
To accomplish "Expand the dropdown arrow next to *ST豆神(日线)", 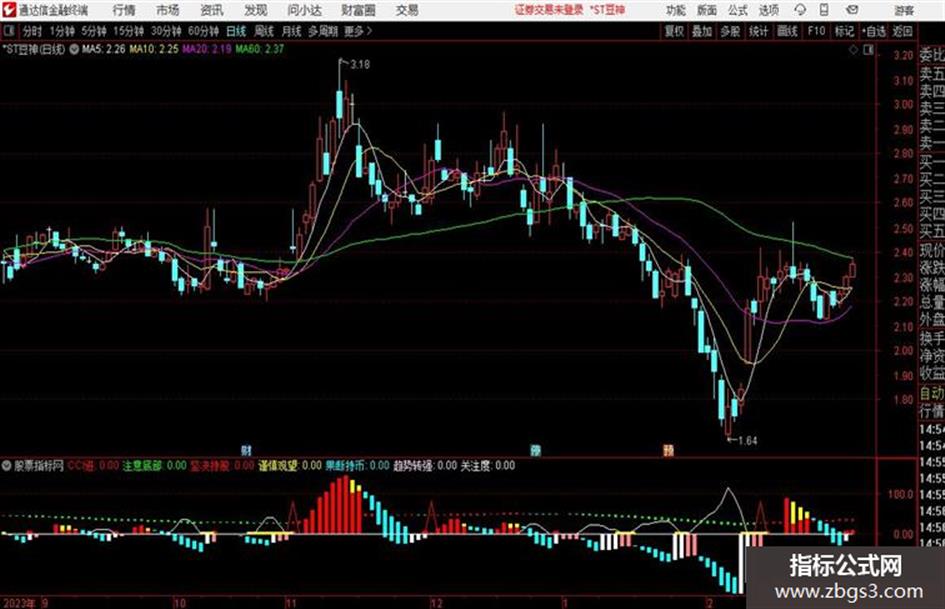I will [74, 49].
